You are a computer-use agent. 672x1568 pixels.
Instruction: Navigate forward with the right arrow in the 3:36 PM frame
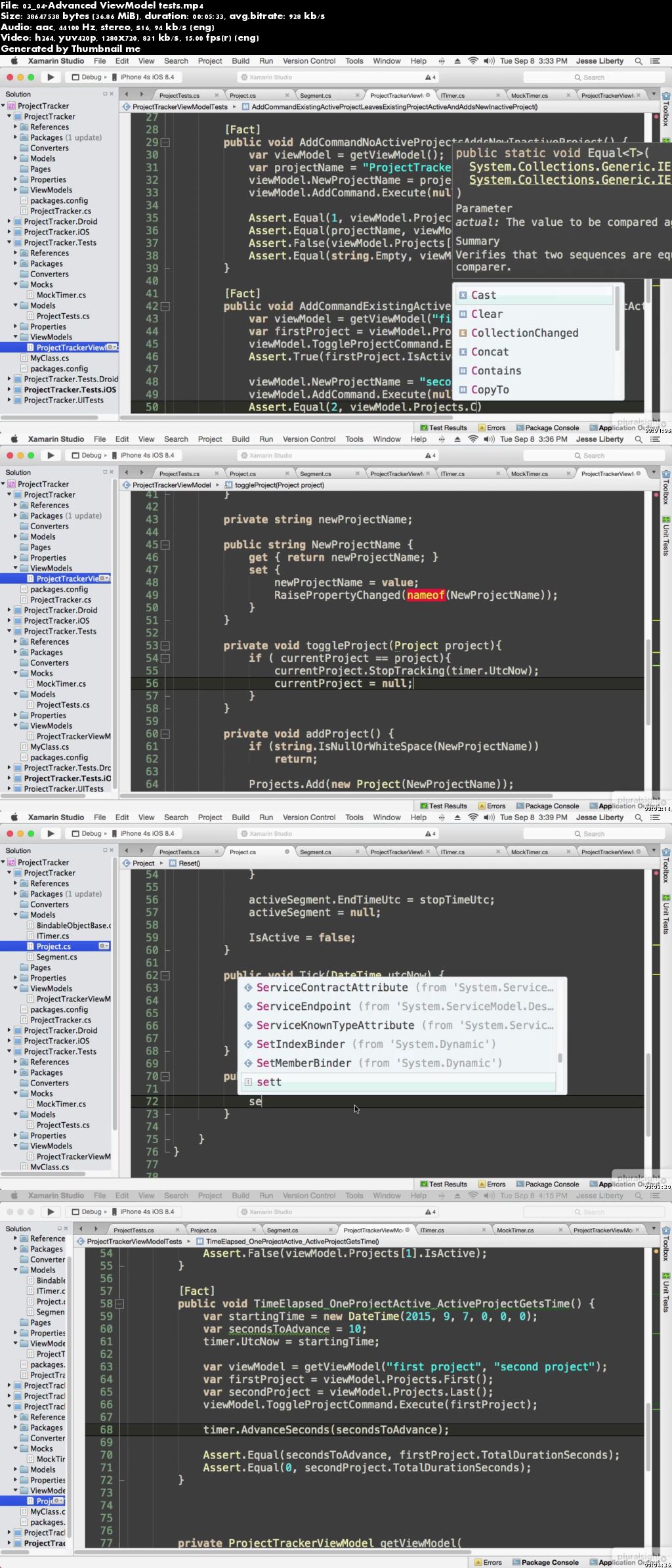pos(142,473)
